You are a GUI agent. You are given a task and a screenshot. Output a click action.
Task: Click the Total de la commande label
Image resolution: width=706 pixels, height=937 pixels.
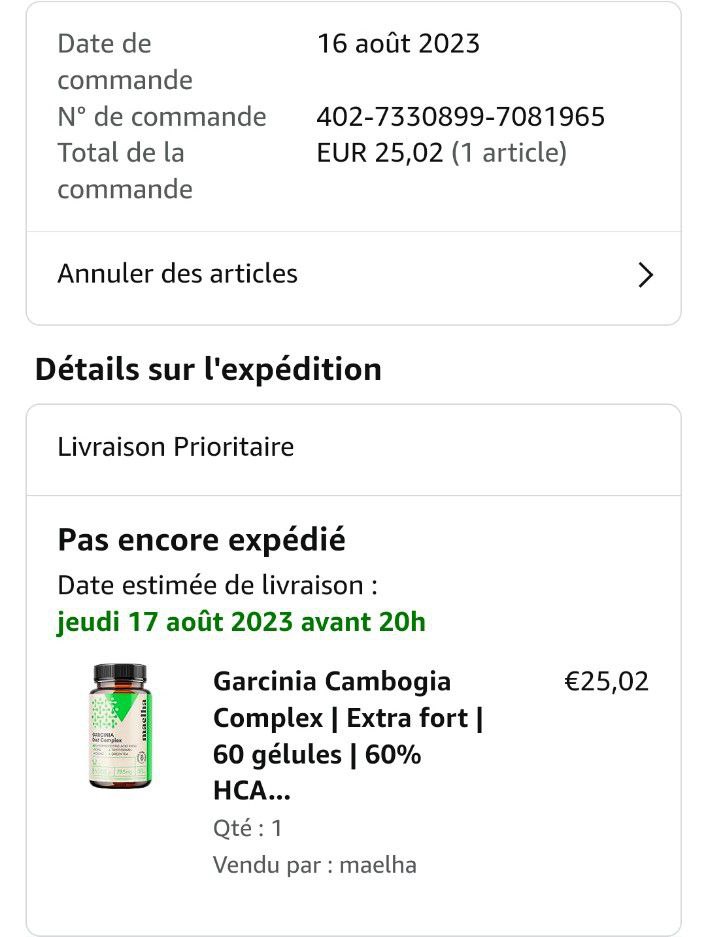124,171
